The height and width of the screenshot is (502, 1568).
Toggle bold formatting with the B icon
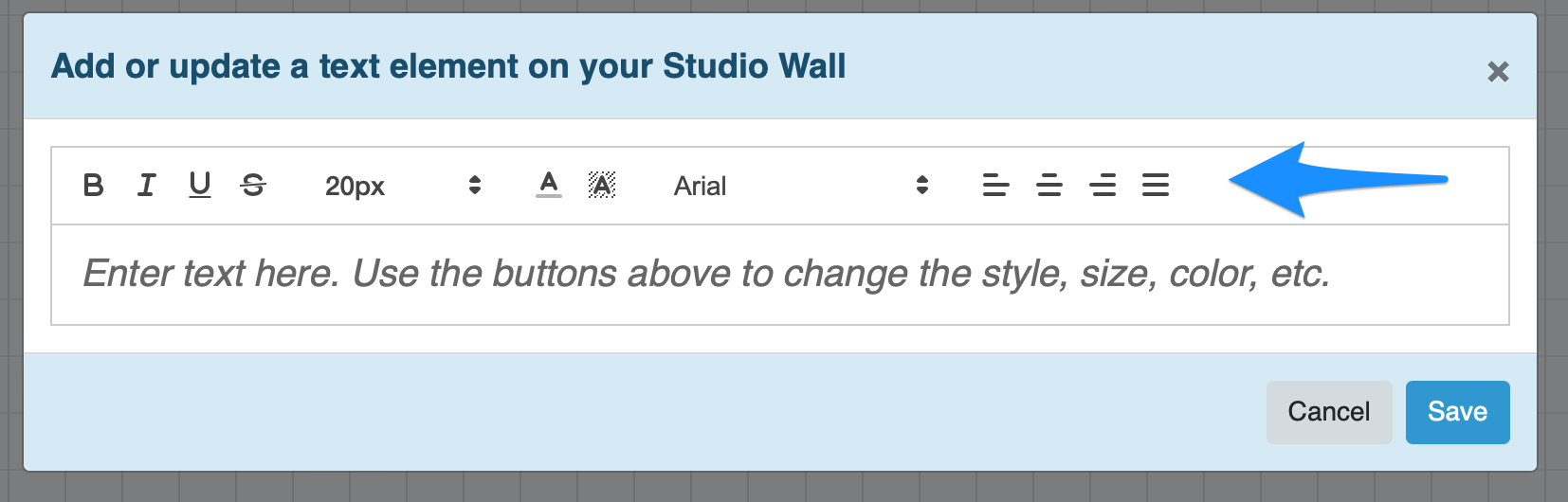pyautogui.click(x=93, y=185)
